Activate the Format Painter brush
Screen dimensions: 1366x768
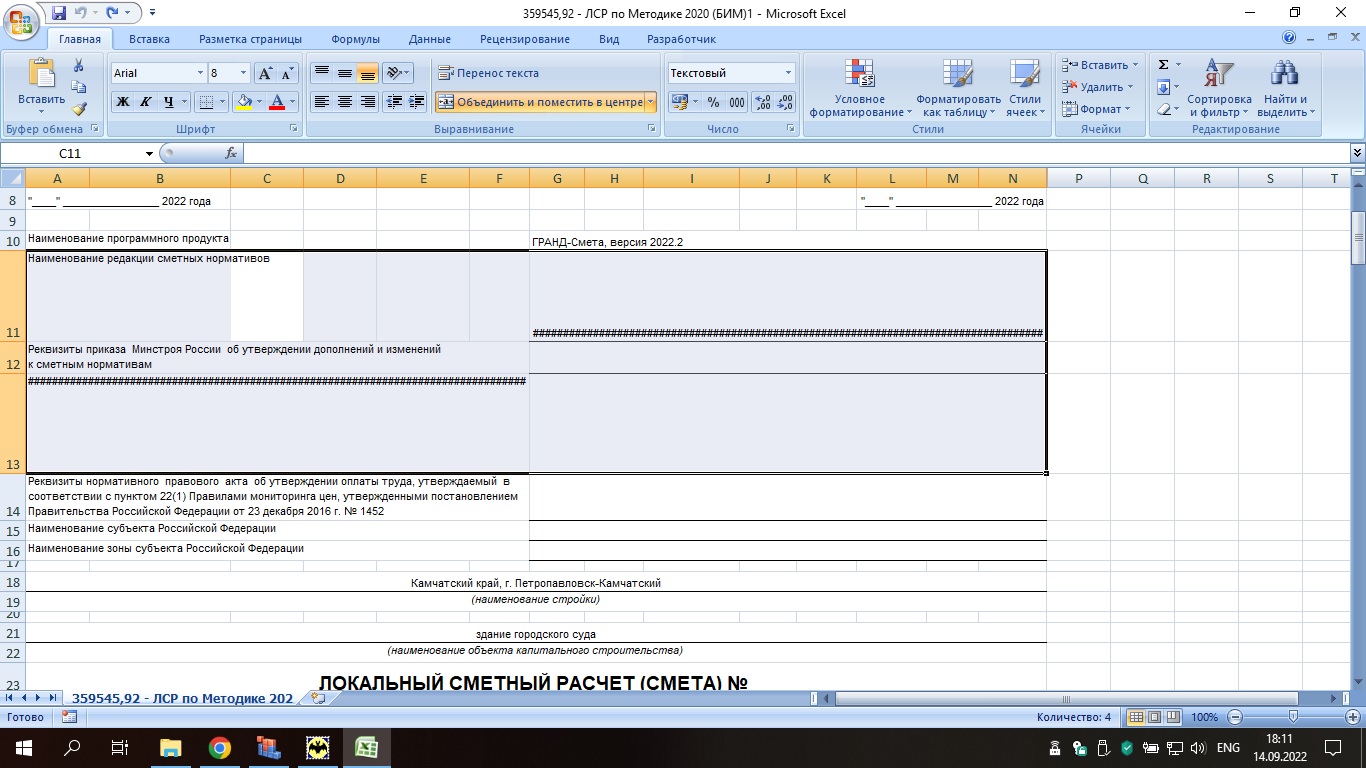pyautogui.click(x=79, y=109)
